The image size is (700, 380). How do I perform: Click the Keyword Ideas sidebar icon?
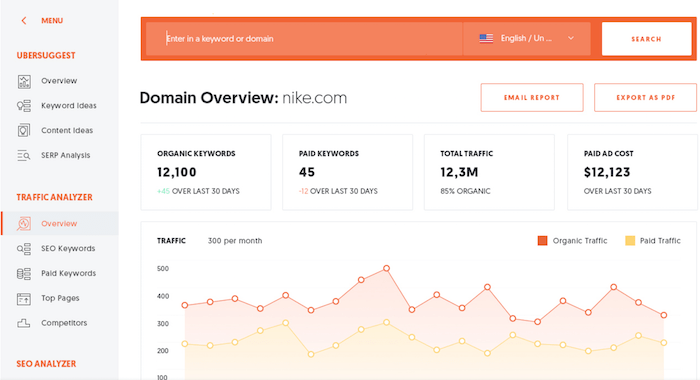coord(24,106)
